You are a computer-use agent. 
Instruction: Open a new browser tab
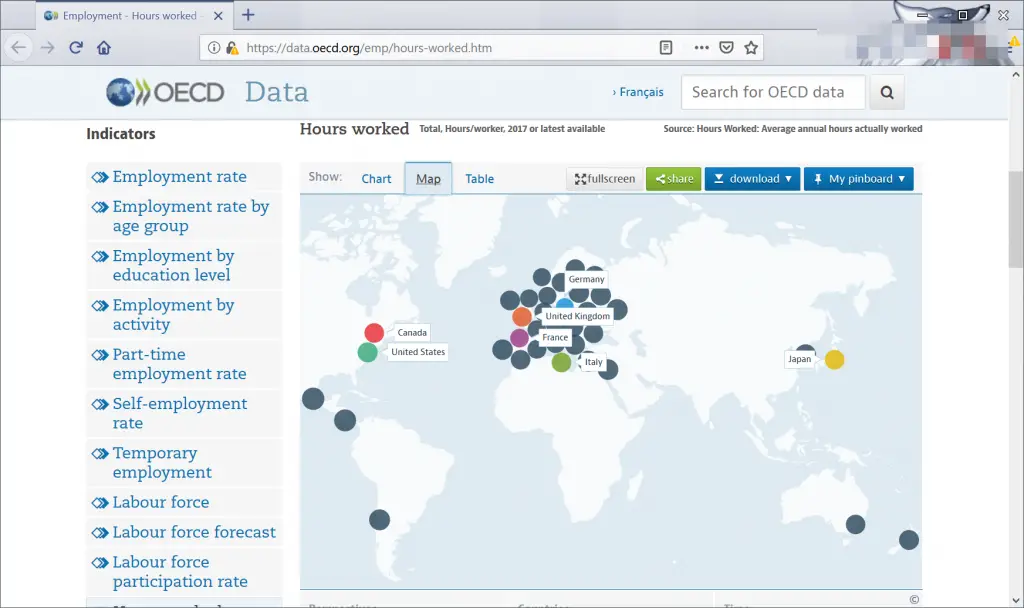(248, 15)
